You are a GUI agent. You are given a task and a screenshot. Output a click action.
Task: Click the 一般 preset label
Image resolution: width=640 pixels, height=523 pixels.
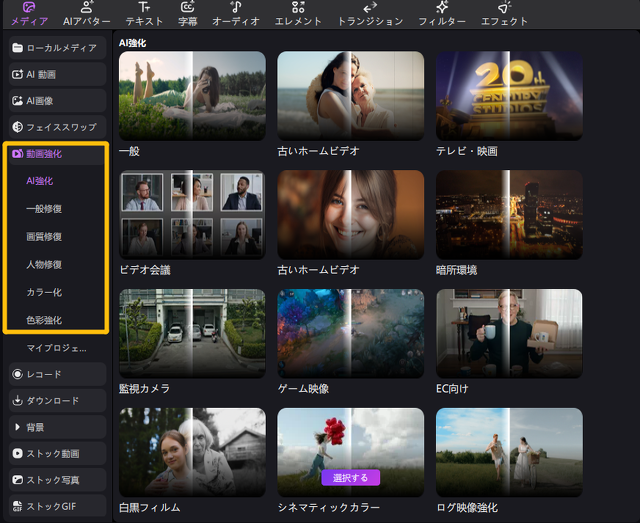point(129,151)
